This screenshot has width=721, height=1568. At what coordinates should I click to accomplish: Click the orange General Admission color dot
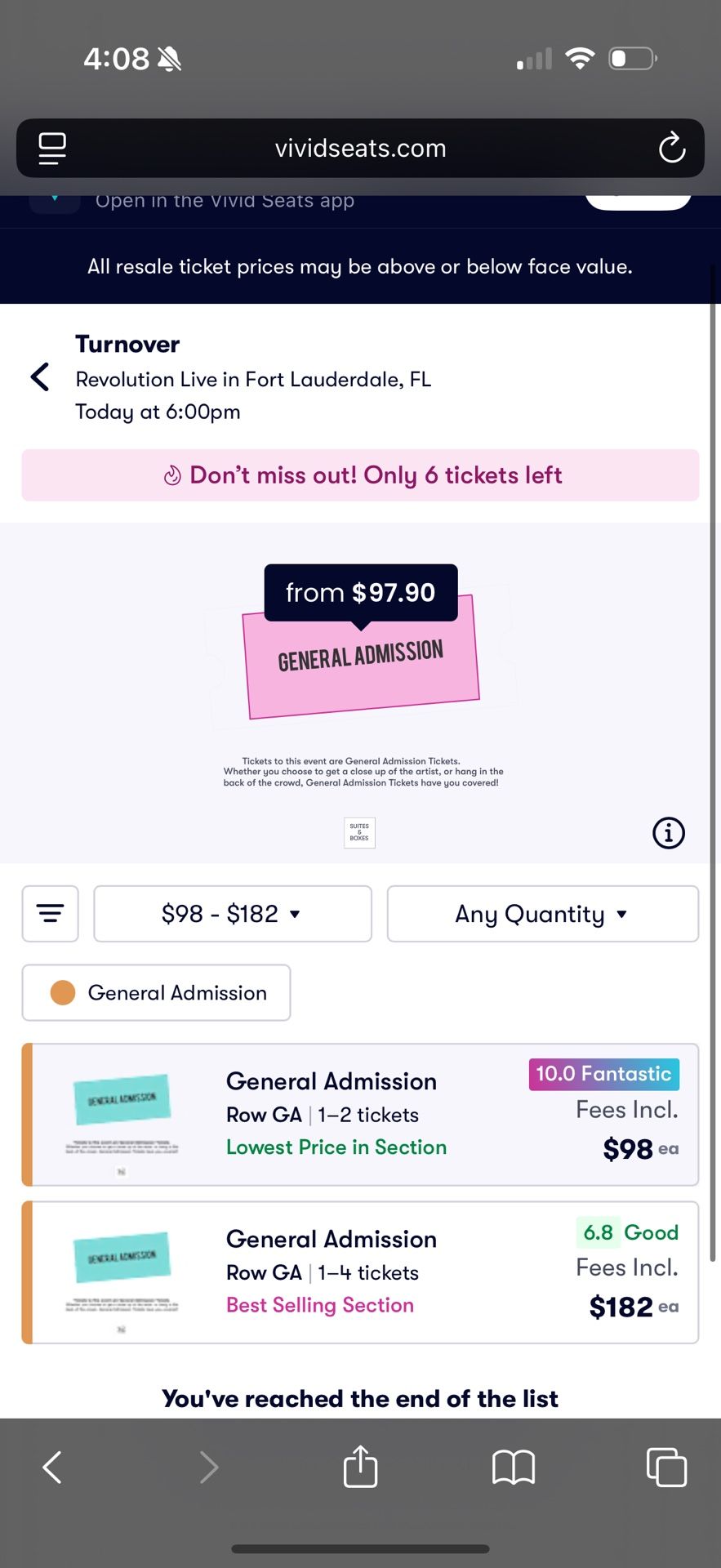[63, 993]
